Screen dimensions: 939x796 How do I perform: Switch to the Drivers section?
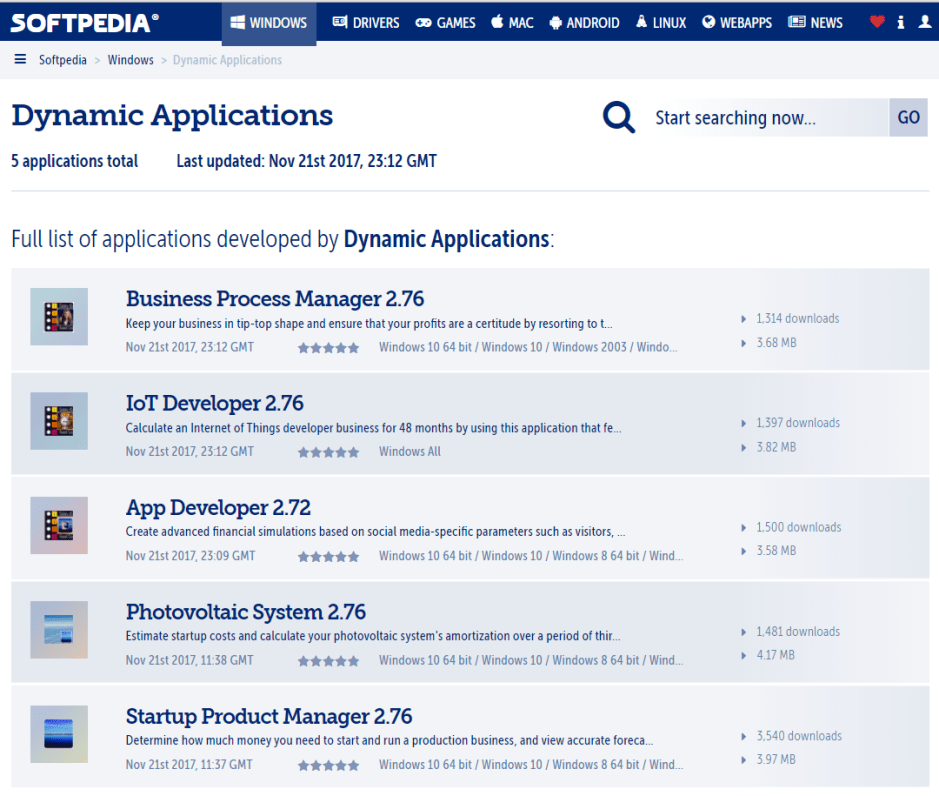coord(365,22)
